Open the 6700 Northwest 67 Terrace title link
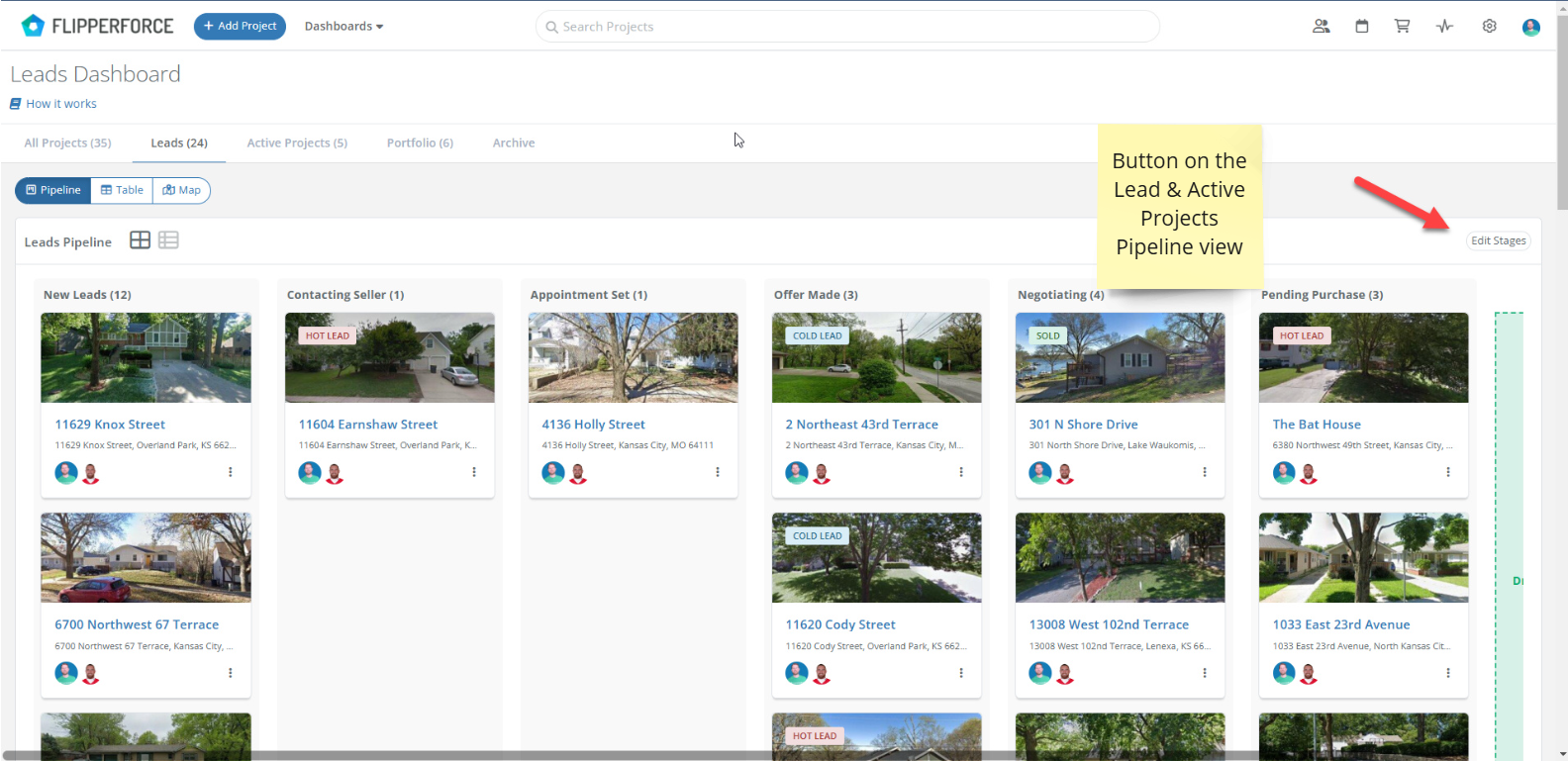This screenshot has width=1568, height=761. tap(137, 624)
